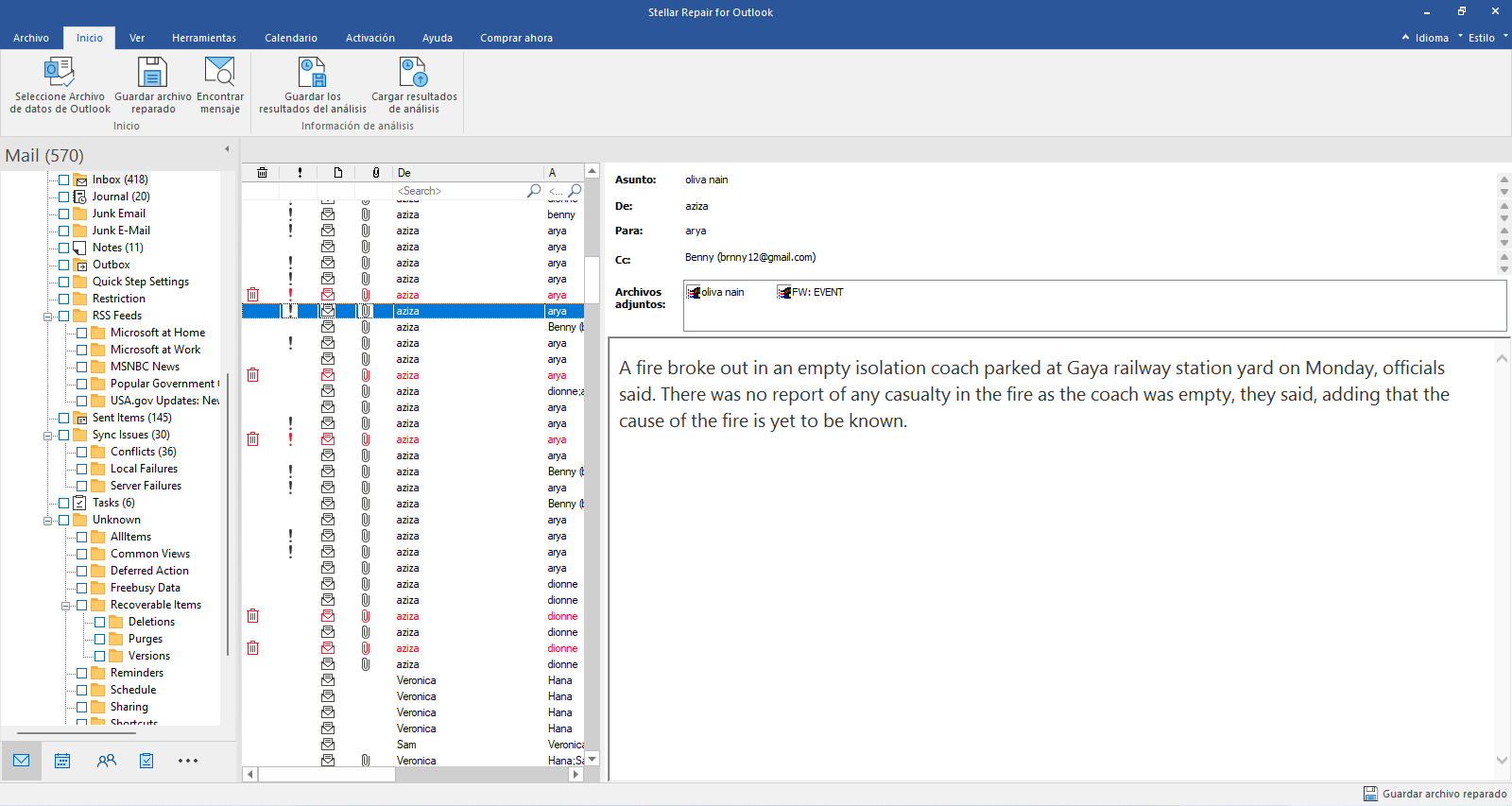Click message body scroll down chevron
Image resolution: width=1512 pixels, height=806 pixels.
pos(1502,760)
